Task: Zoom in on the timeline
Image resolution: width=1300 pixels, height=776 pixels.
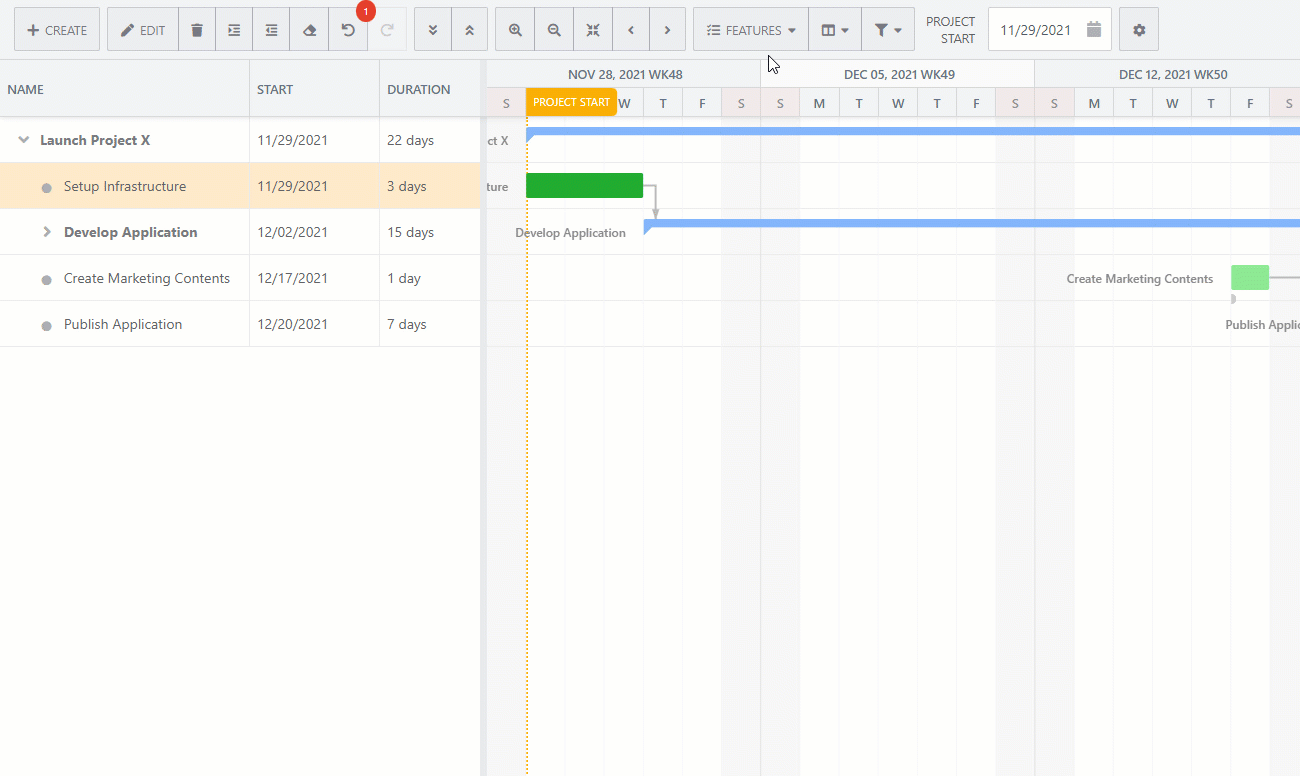Action: tap(515, 30)
